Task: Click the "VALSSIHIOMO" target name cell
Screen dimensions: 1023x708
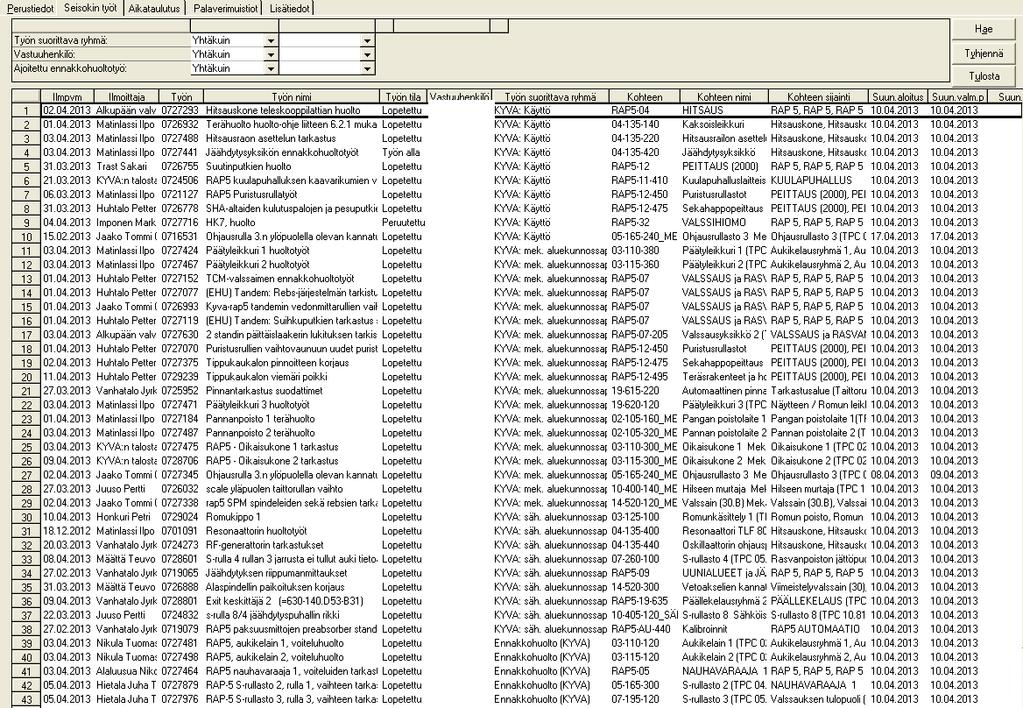Action: pyautogui.click(x=724, y=223)
